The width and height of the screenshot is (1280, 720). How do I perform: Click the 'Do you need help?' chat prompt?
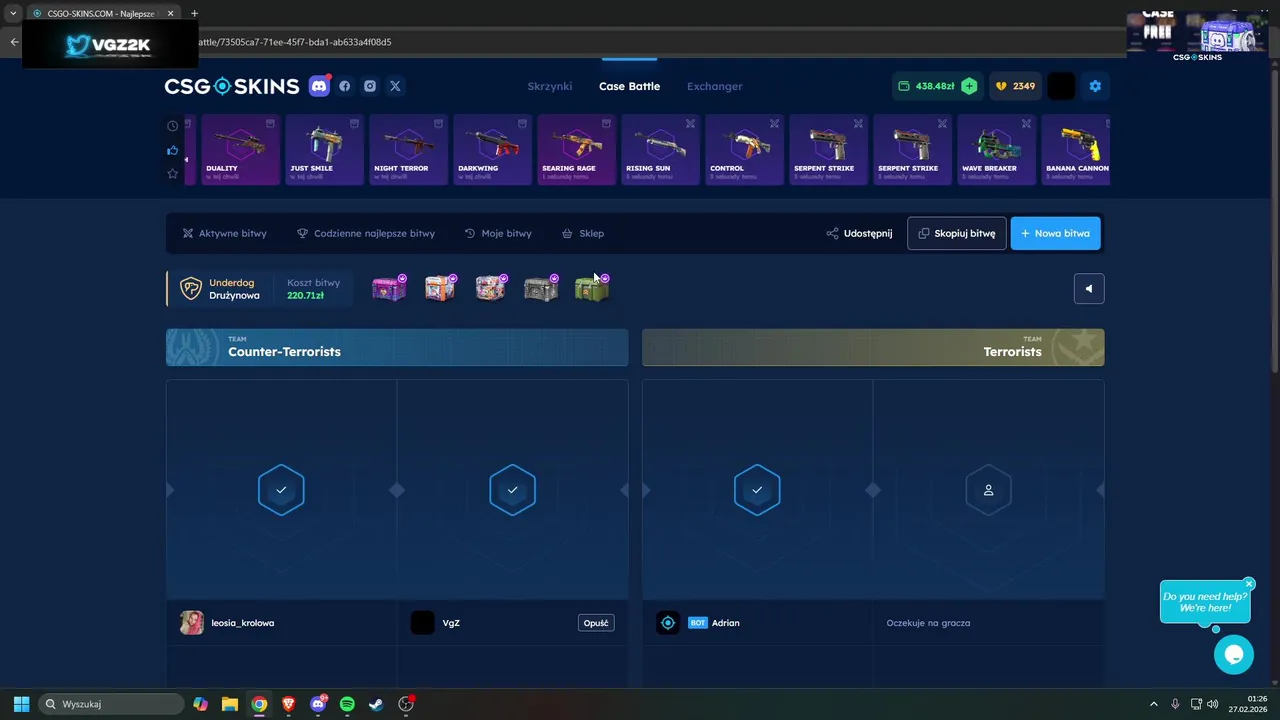click(1204, 602)
